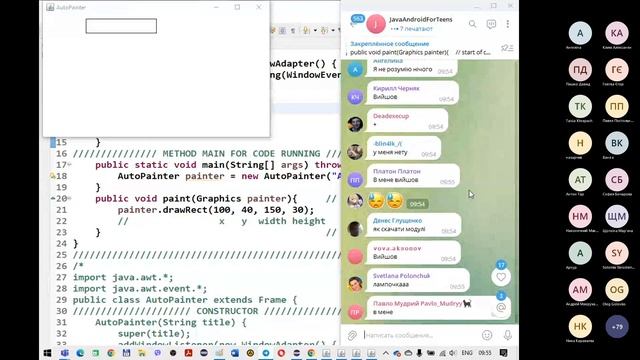
Task: Focus the Telegram message input field
Action: click(x=420, y=335)
